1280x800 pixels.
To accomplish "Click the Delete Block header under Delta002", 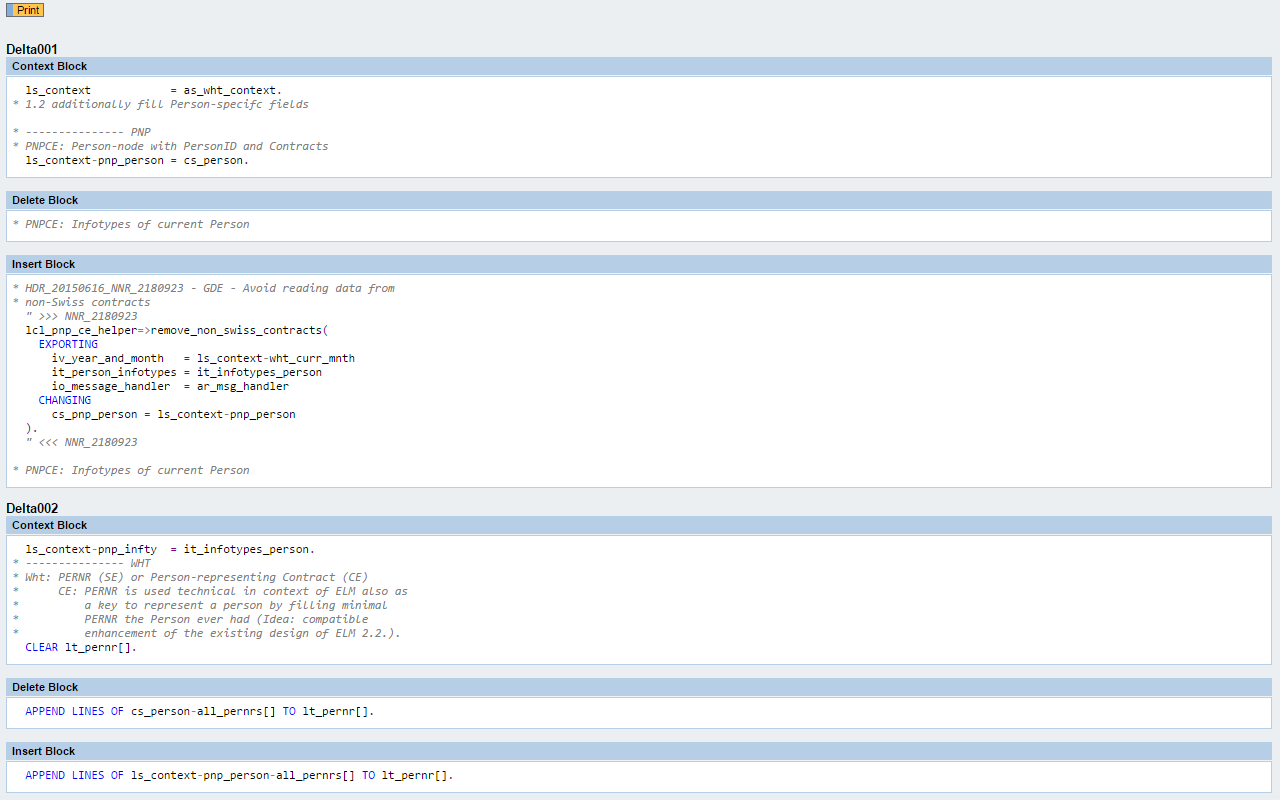I will (x=639, y=687).
